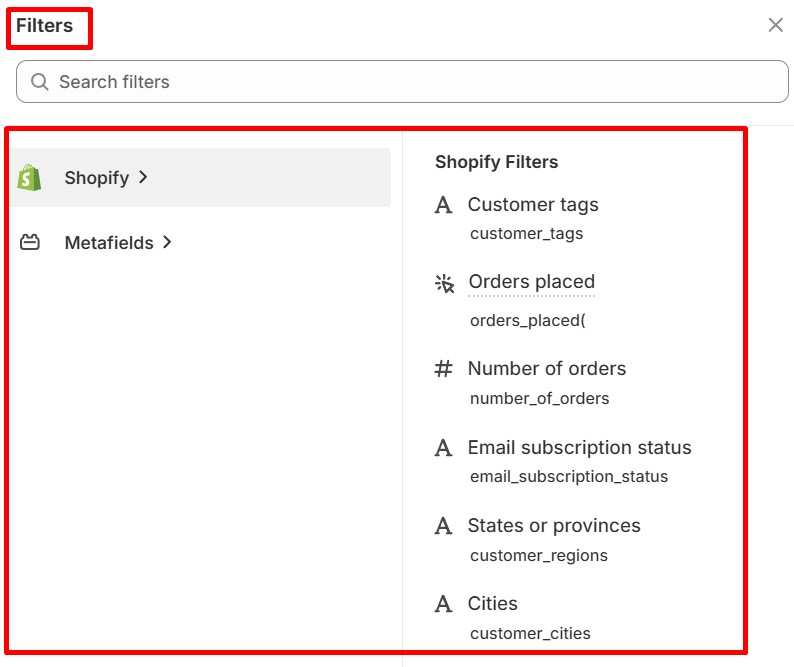The width and height of the screenshot is (794, 667).
Task: Choose the customer_regions filter code text
Action: pyautogui.click(x=538, y=555)
